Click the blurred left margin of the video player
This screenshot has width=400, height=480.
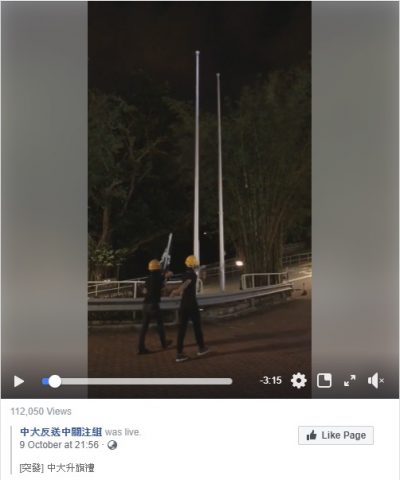[x=44, y=187]
